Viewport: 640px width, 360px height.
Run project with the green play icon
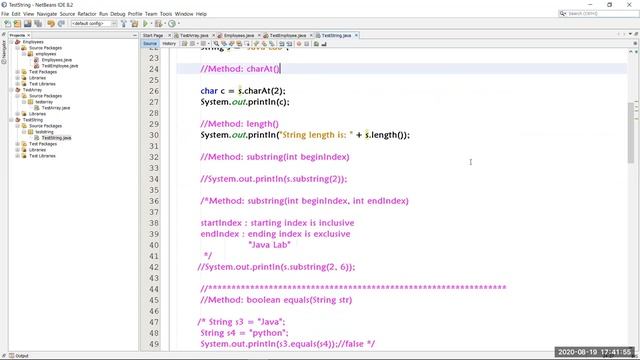[x=145, y=24]
